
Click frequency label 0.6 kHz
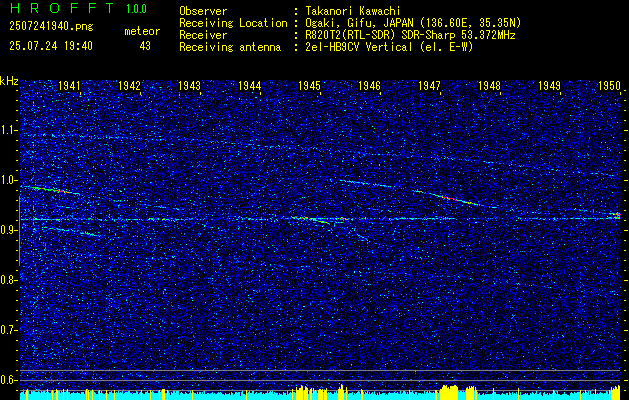point(9,380)
